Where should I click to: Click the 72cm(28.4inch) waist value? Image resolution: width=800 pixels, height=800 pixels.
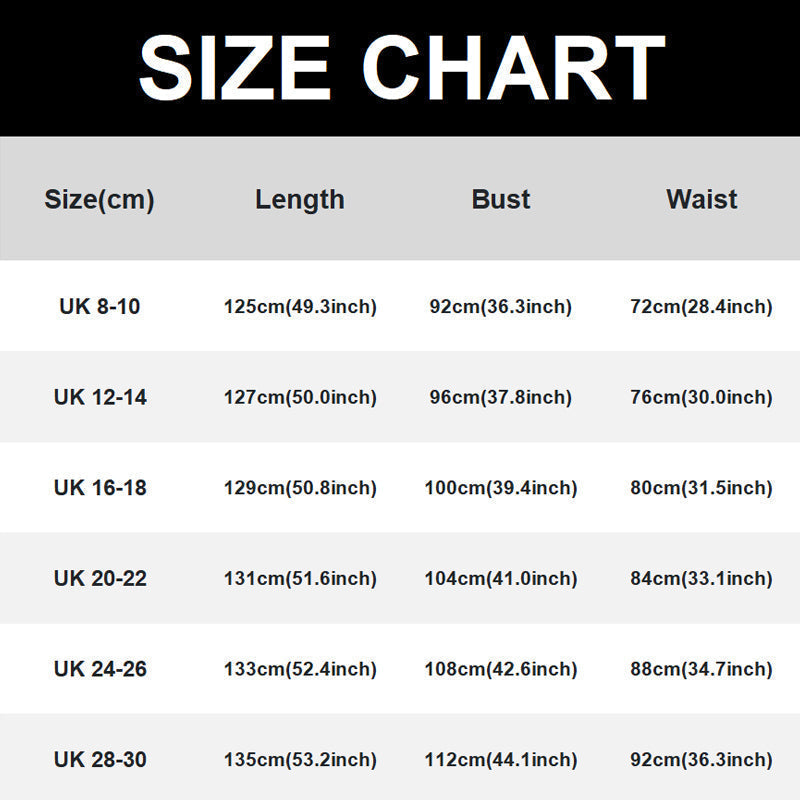(702, 307)
